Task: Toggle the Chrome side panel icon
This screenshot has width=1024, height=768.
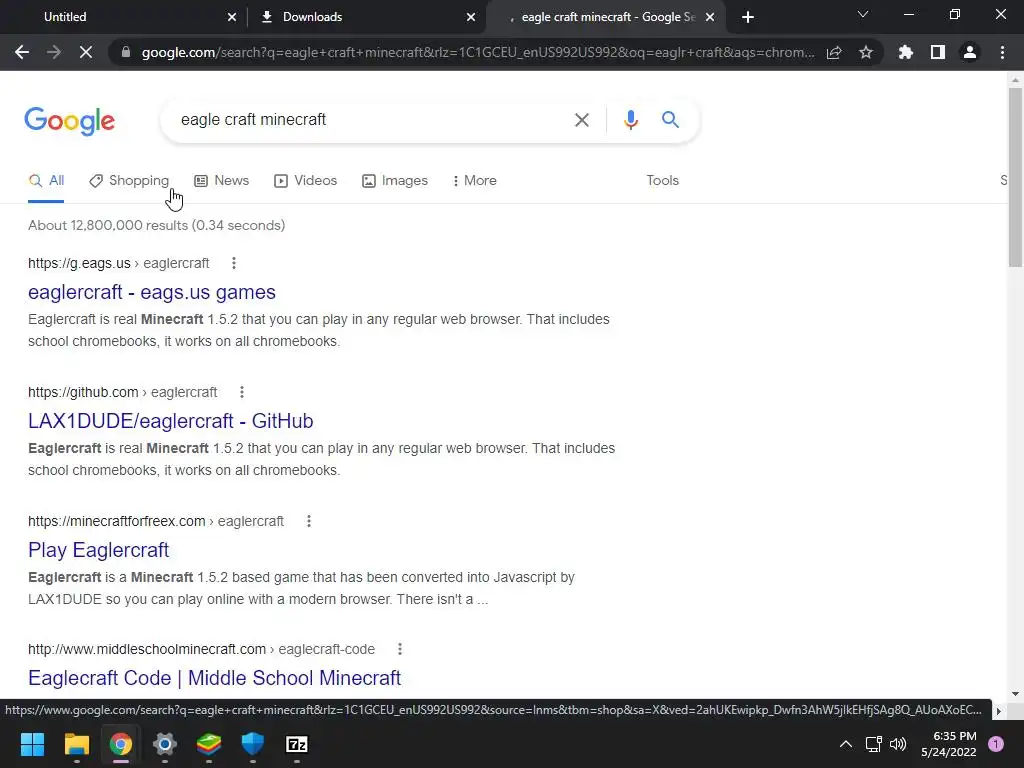Action: pyautogui.click(x=938, y=52)
